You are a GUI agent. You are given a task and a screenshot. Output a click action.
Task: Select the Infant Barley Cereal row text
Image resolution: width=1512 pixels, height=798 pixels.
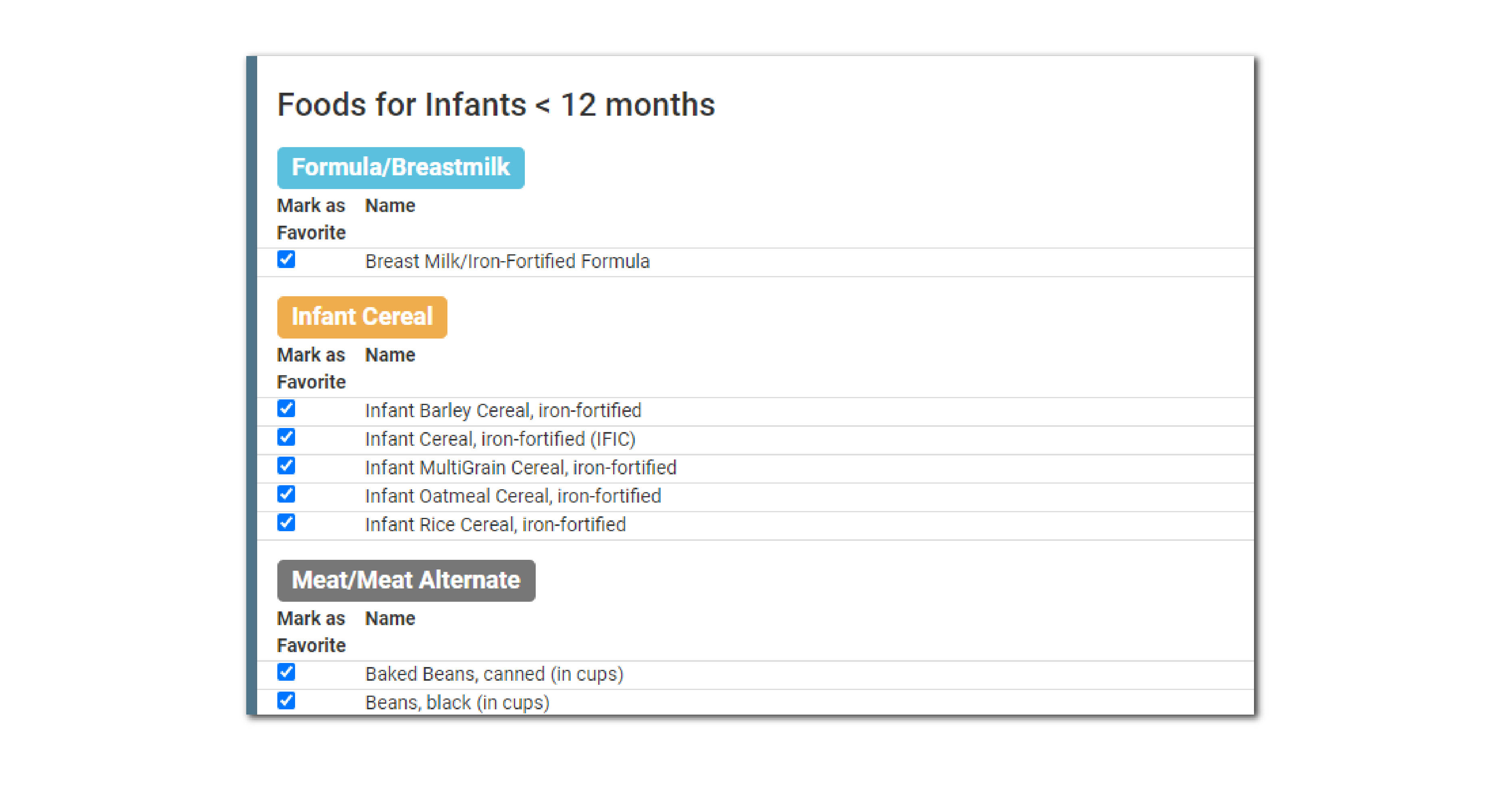pyautogui.click(x=502, y=411)
